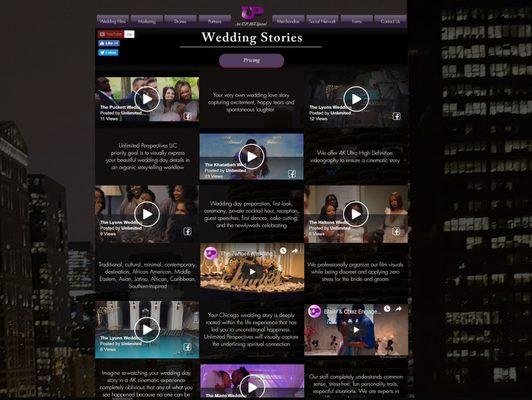Click the Facebook Like button
Viewport: 532px width, 400px height.
coord(109,43)
